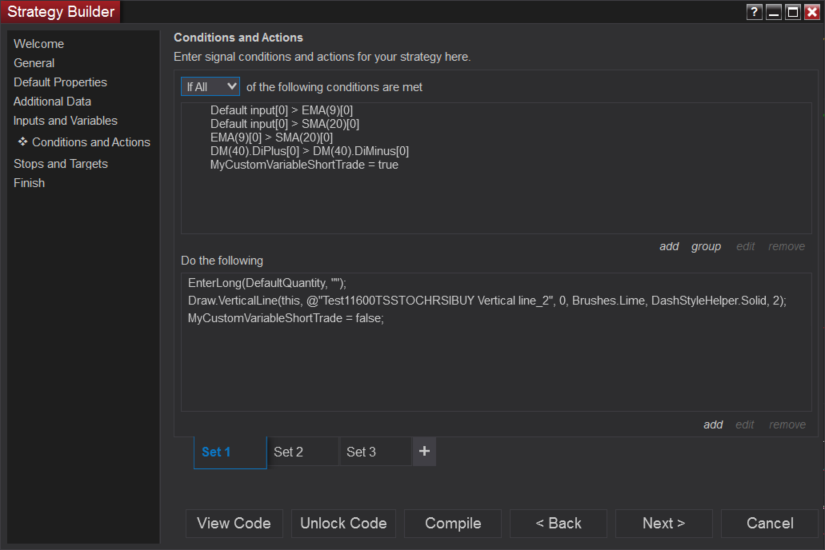Add a new condition set with plus
Screen dimensions: 825x550
pyautogui.click(x=424, y=451)
